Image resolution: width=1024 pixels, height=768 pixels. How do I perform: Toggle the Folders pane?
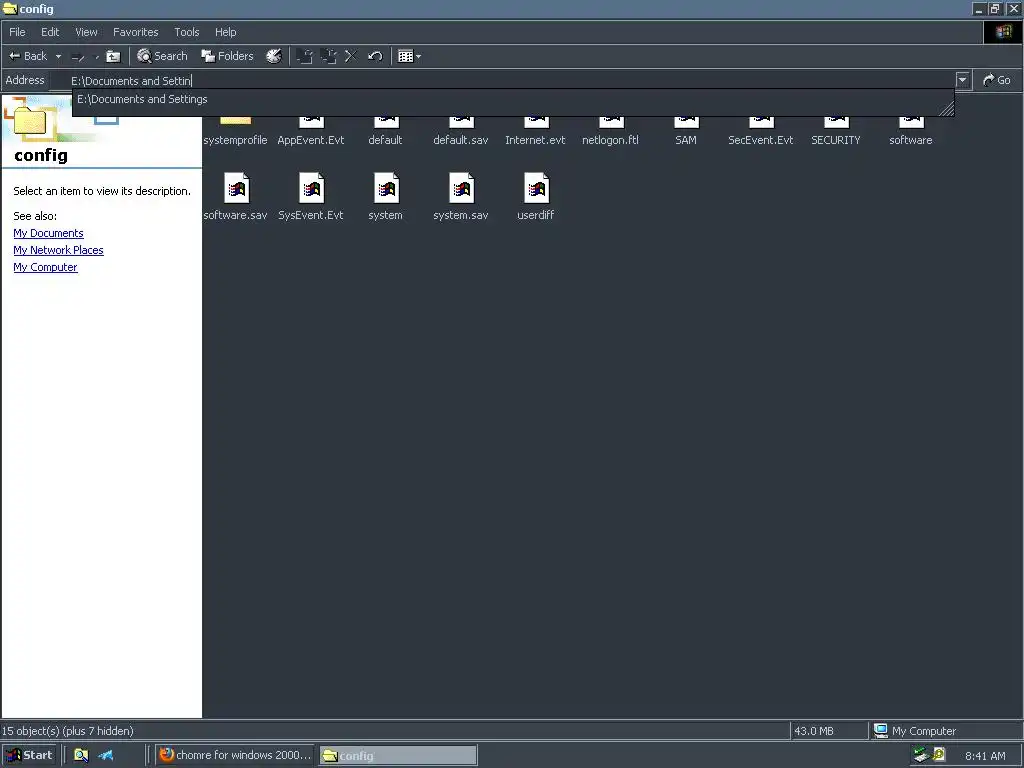tap(227, 56)
